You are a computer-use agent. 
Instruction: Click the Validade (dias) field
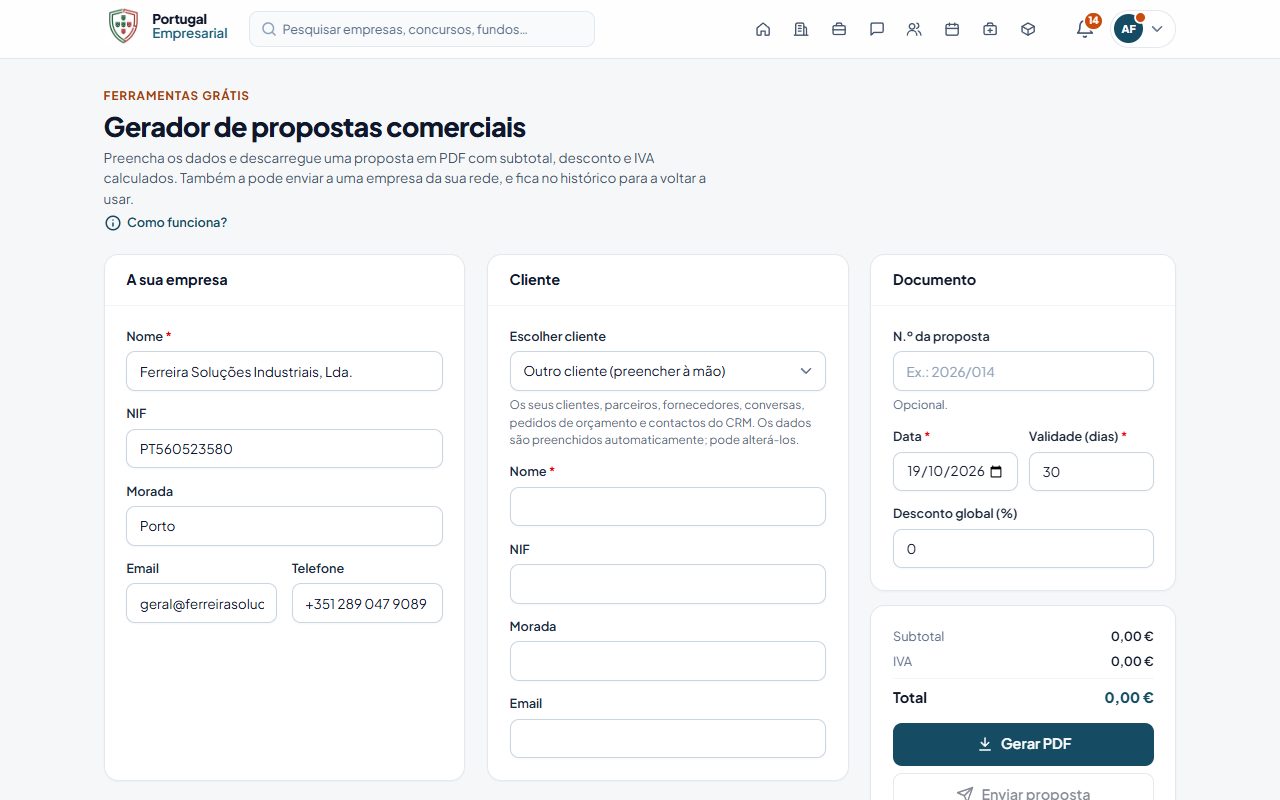[1091, 472]
